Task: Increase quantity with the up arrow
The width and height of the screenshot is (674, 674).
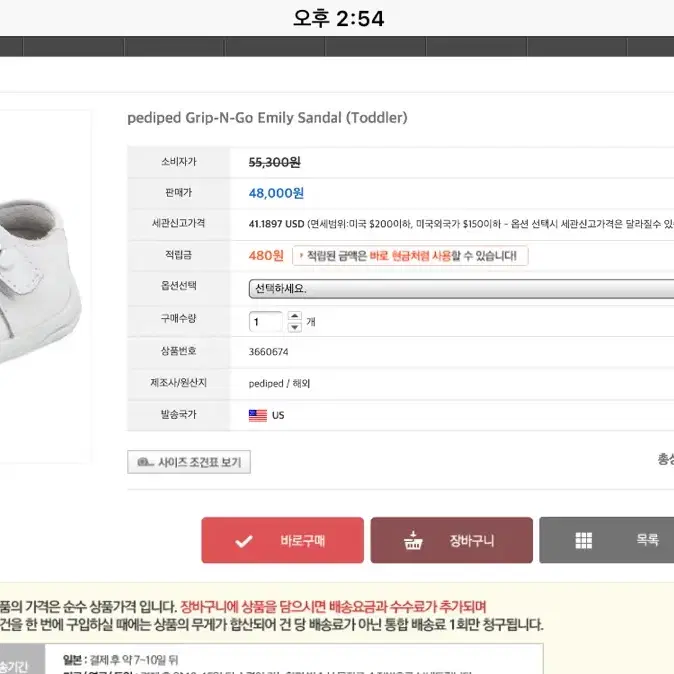Action: [x=294, y=316]
